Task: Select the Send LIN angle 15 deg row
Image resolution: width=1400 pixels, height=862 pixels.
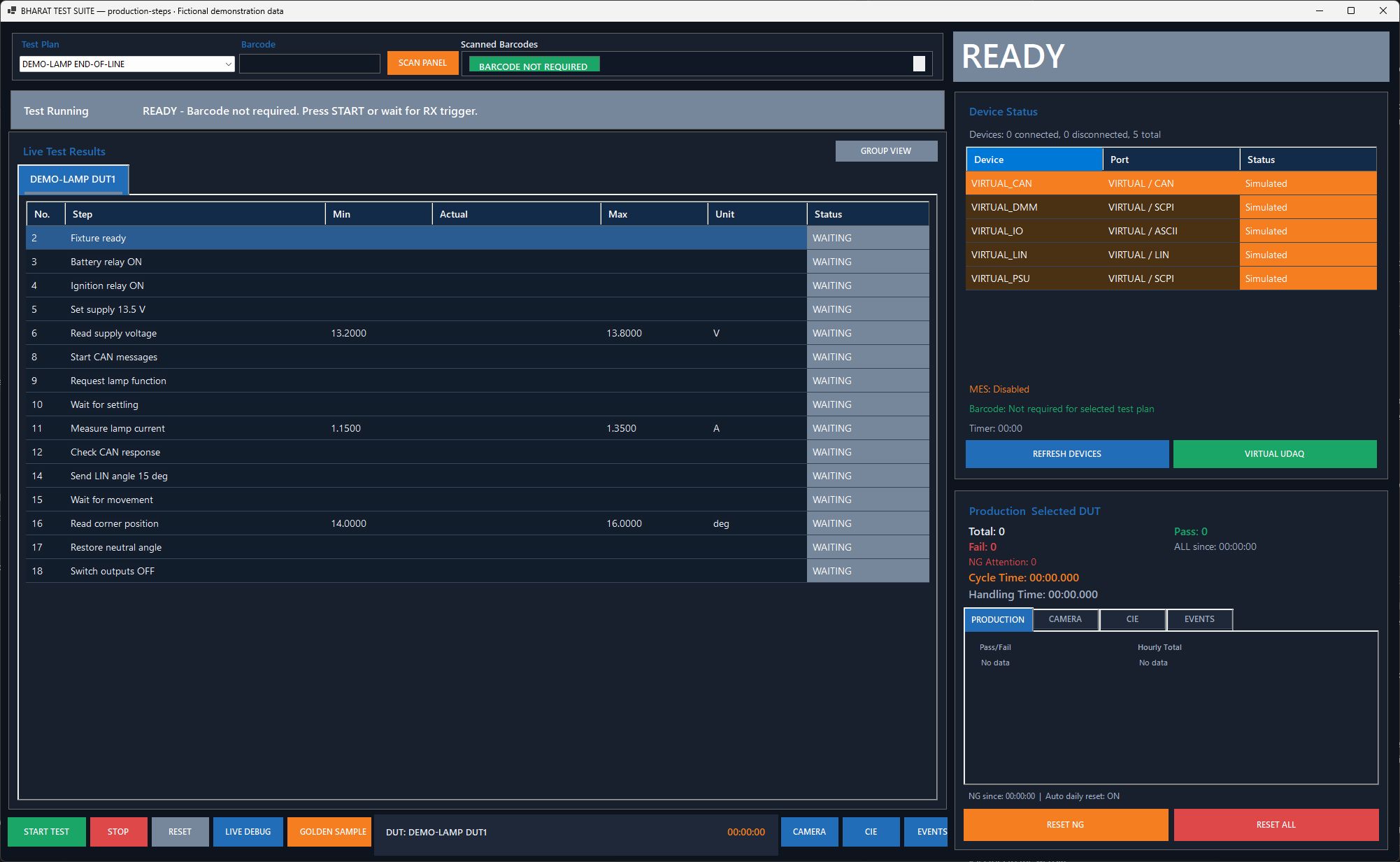Action: [x=478, y=476]
